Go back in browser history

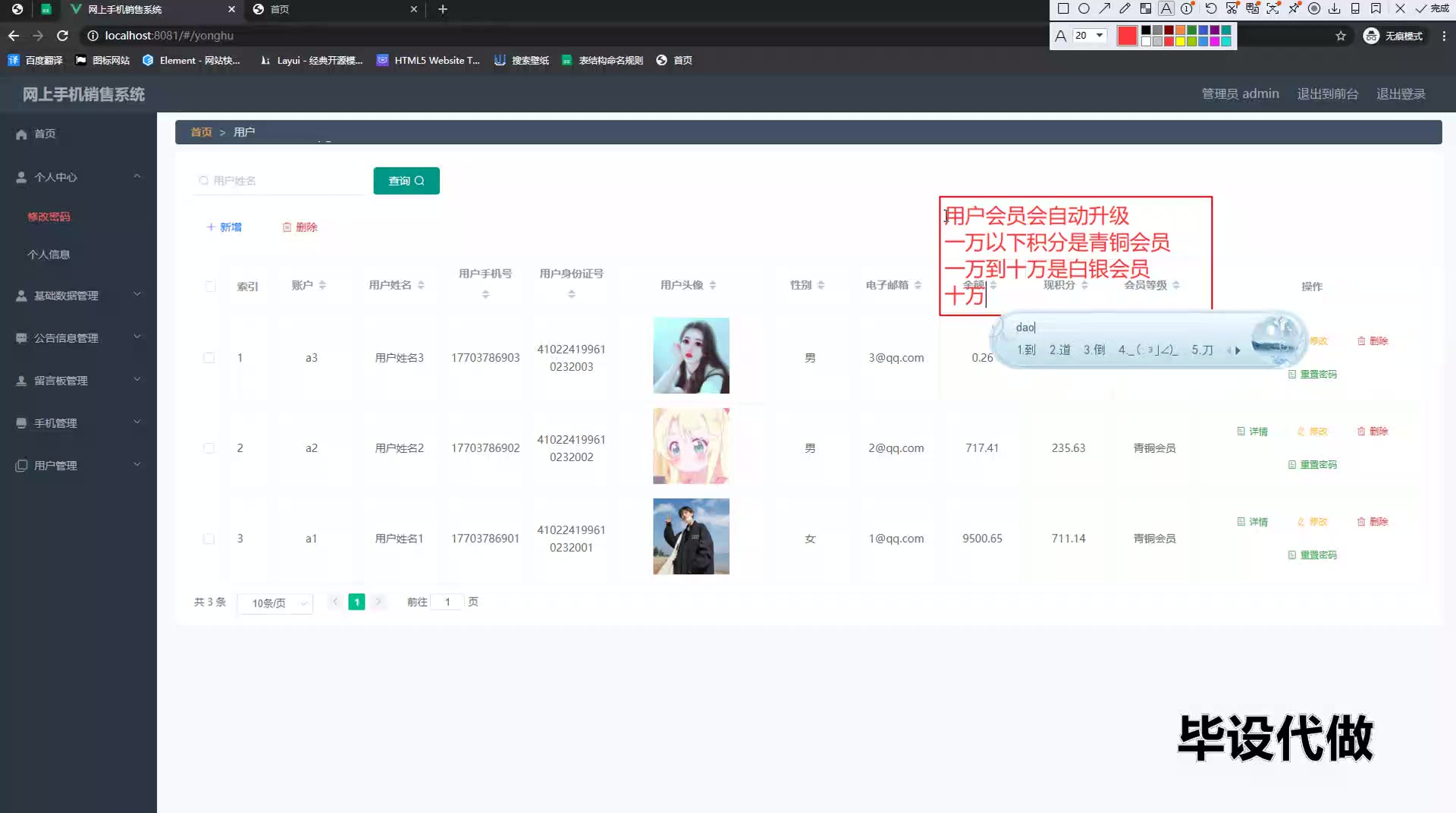[x=14, y=36]
